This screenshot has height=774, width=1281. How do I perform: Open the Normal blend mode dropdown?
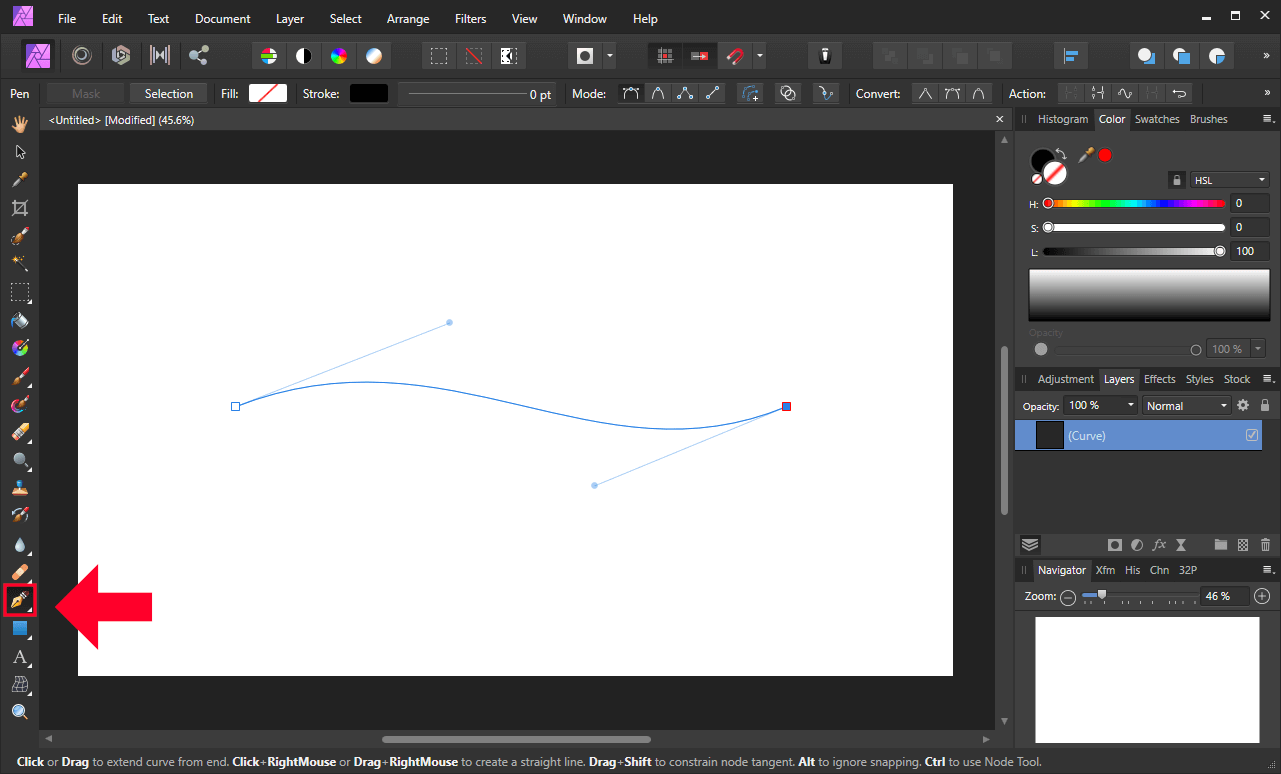point(1186,406)
